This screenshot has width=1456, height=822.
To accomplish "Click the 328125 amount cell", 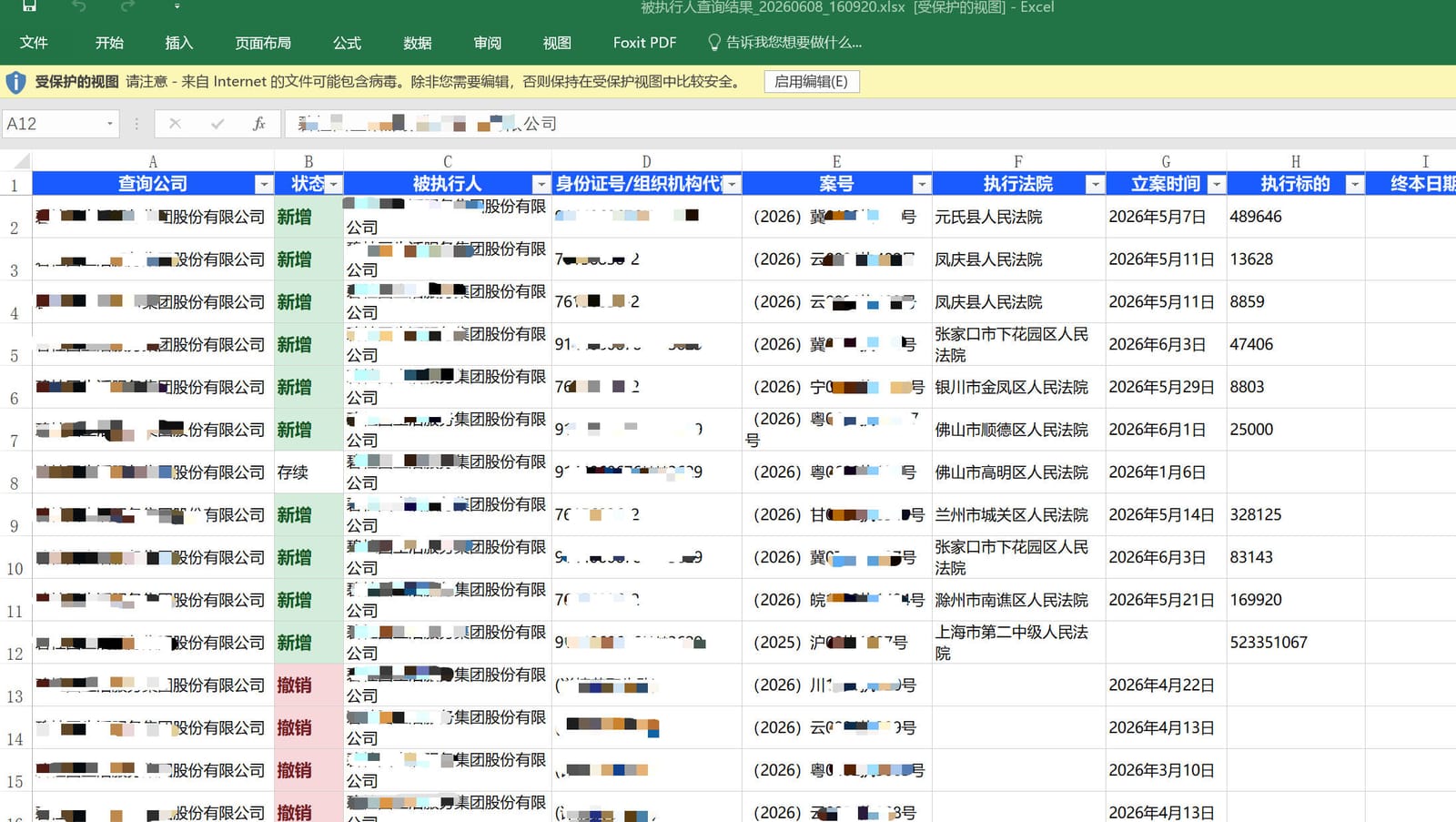I will 1296,515.
